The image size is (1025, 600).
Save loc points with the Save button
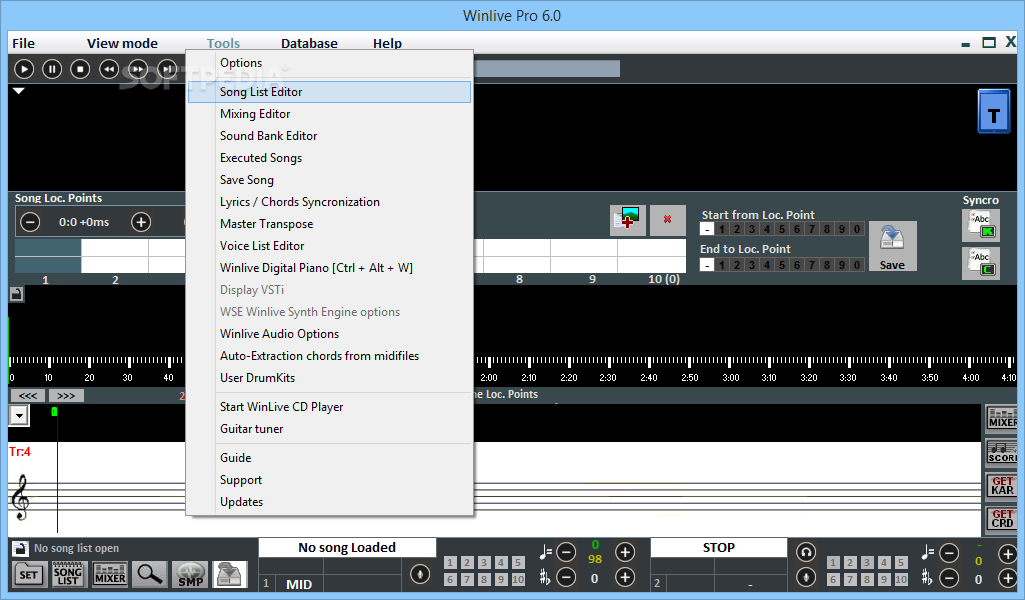pyautogui.click(x=892, y=246)
